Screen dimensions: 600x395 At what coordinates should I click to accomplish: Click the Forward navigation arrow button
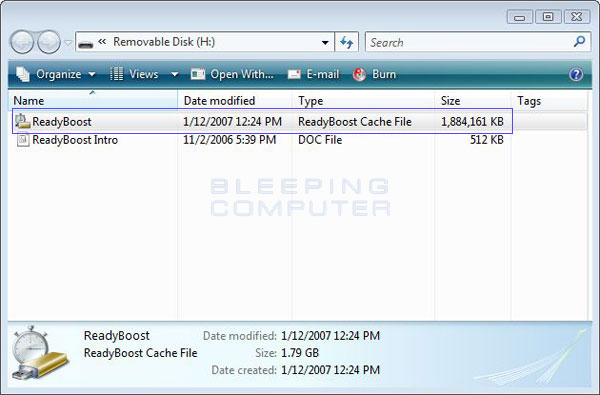click(49, 42)
